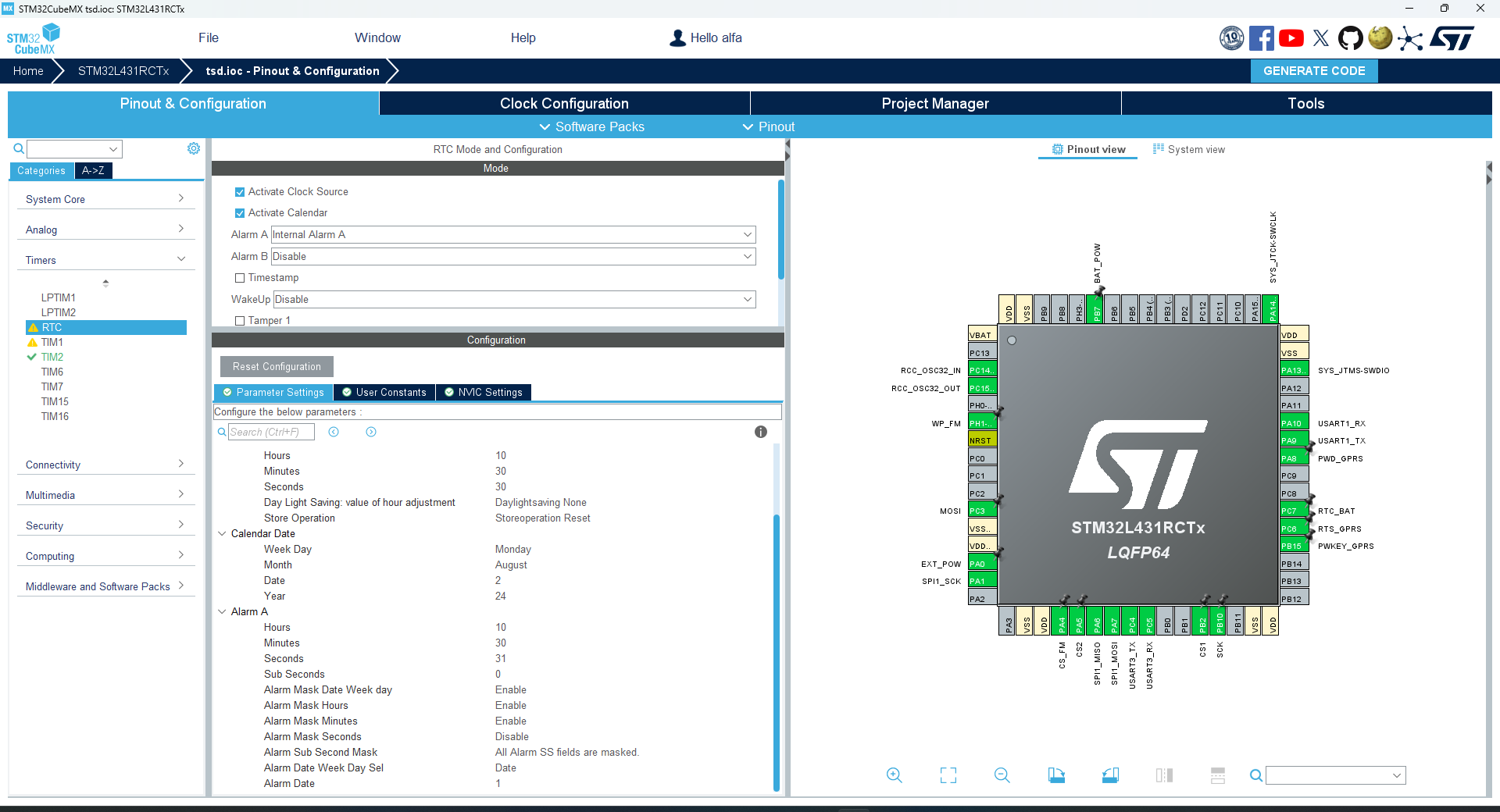Click the ST logo icon

click(x=1452, y=38)
